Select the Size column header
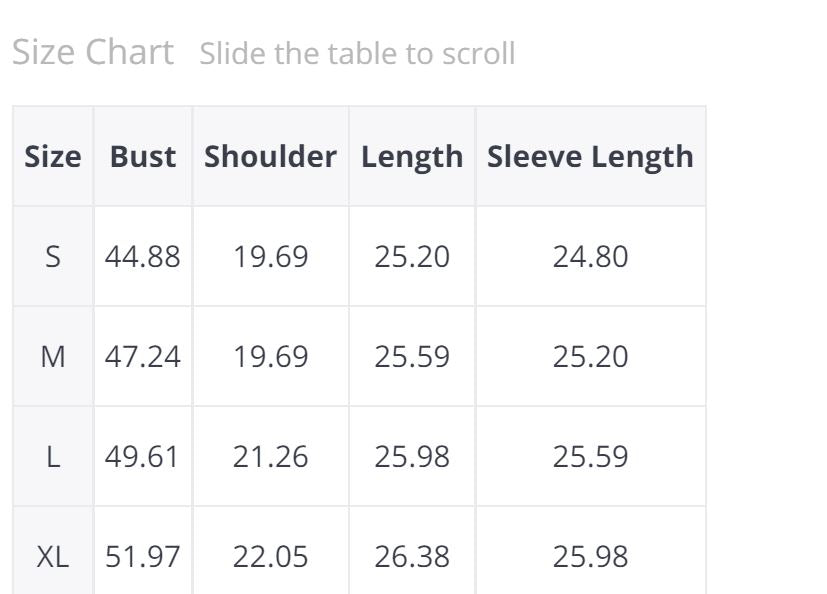827x594 pixels. click(53, 156)
